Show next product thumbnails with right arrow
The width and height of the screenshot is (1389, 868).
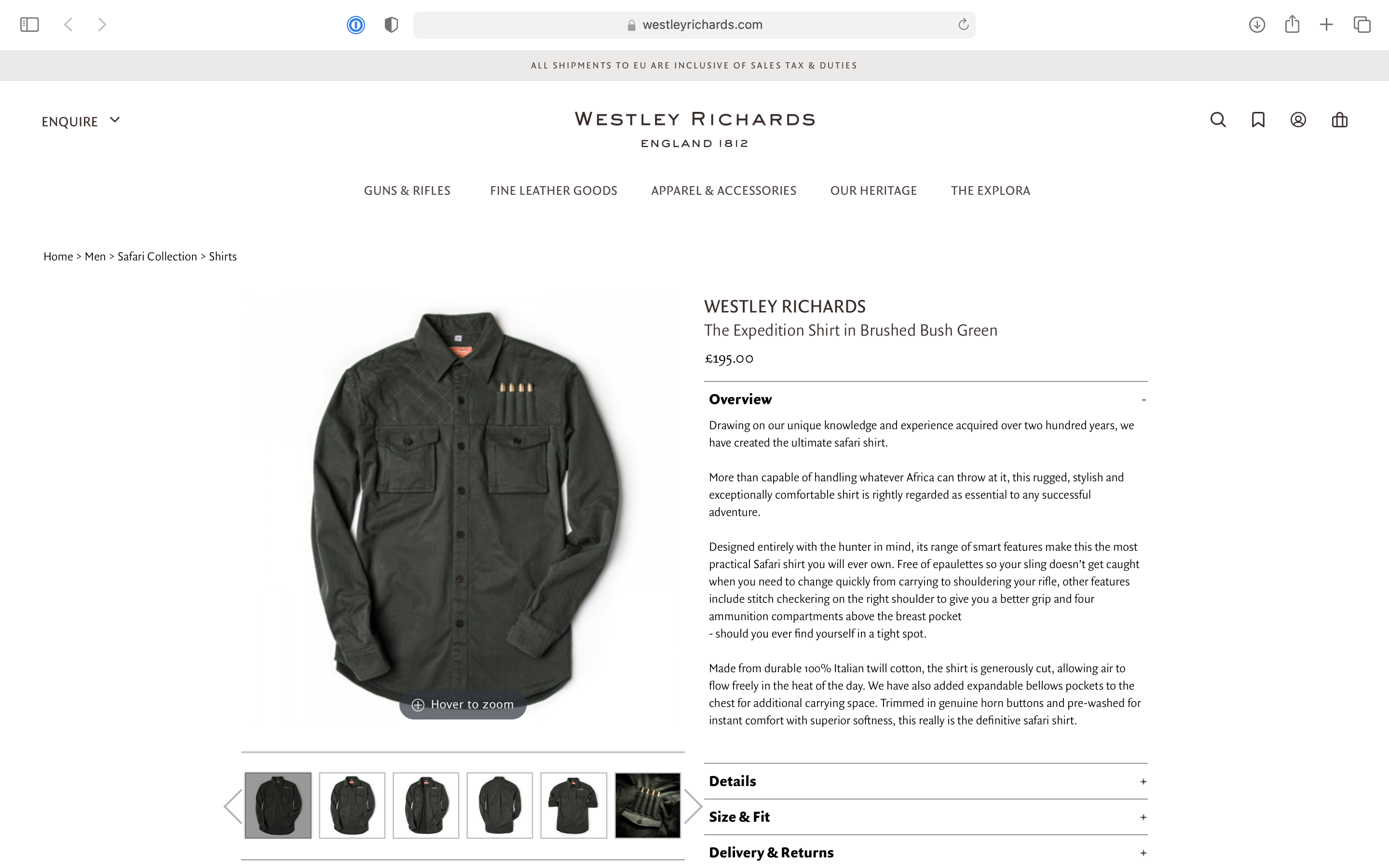click(x=694, y=806)
